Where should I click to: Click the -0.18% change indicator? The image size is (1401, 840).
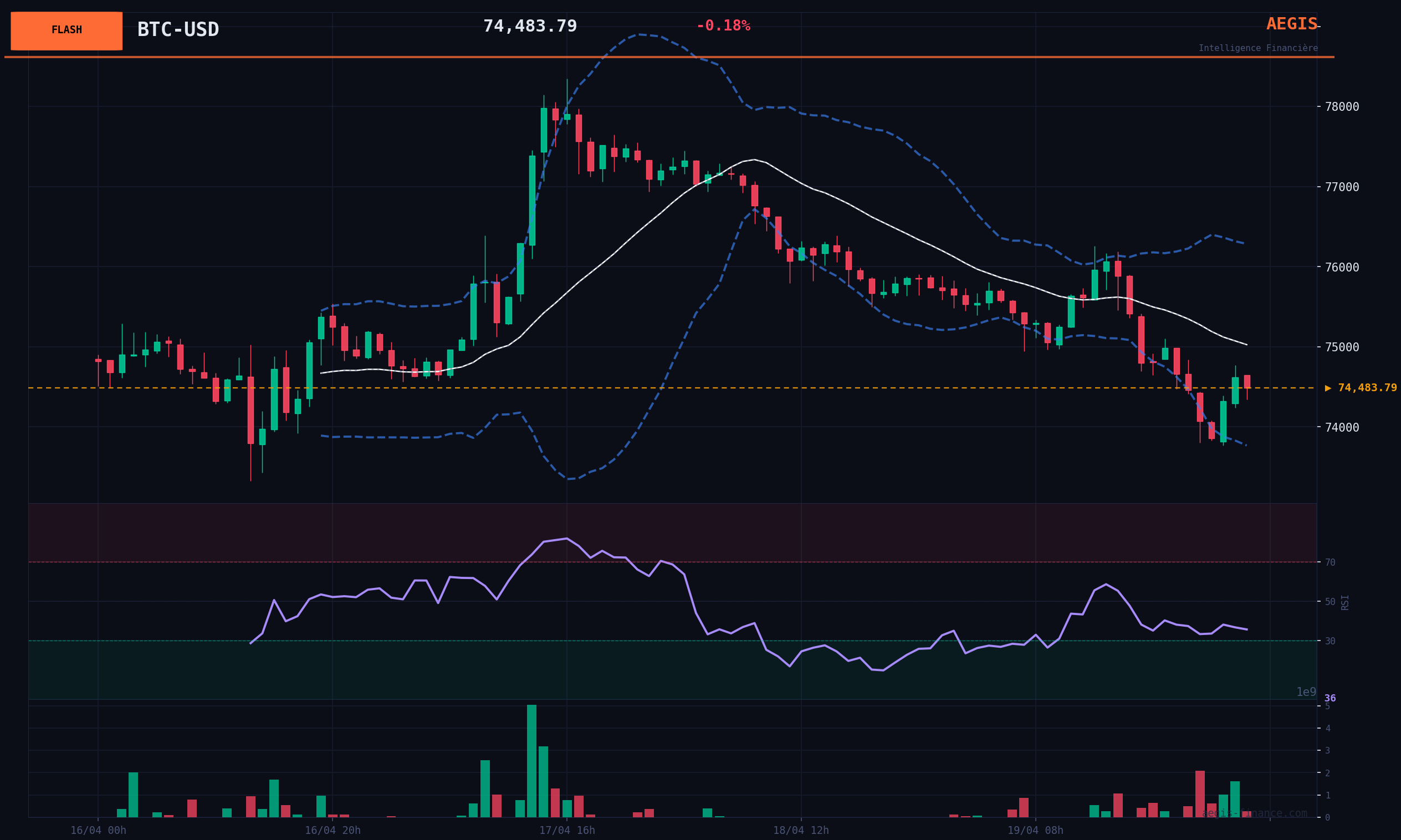722,26
